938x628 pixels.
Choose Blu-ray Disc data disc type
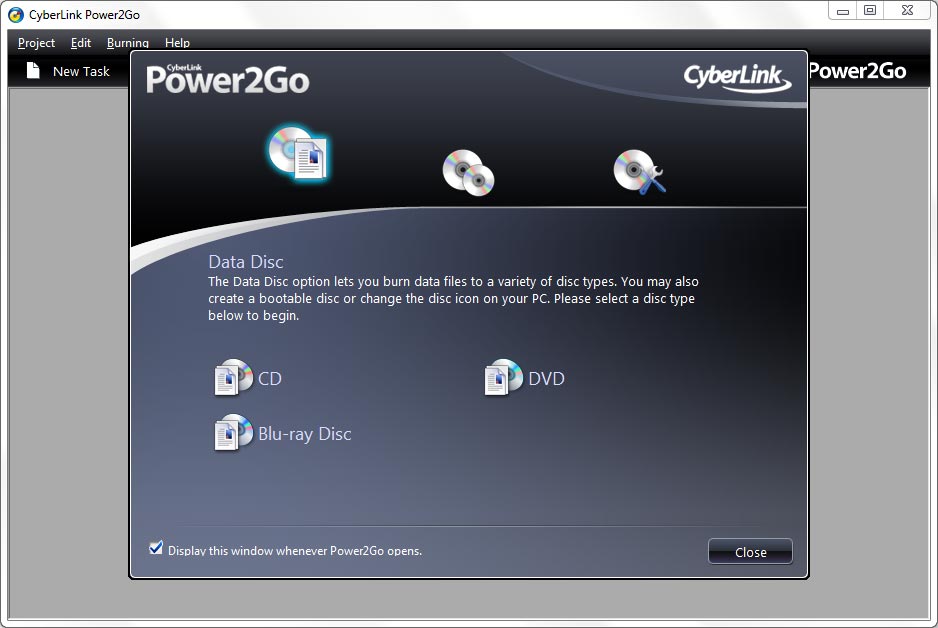click(282, 433)
